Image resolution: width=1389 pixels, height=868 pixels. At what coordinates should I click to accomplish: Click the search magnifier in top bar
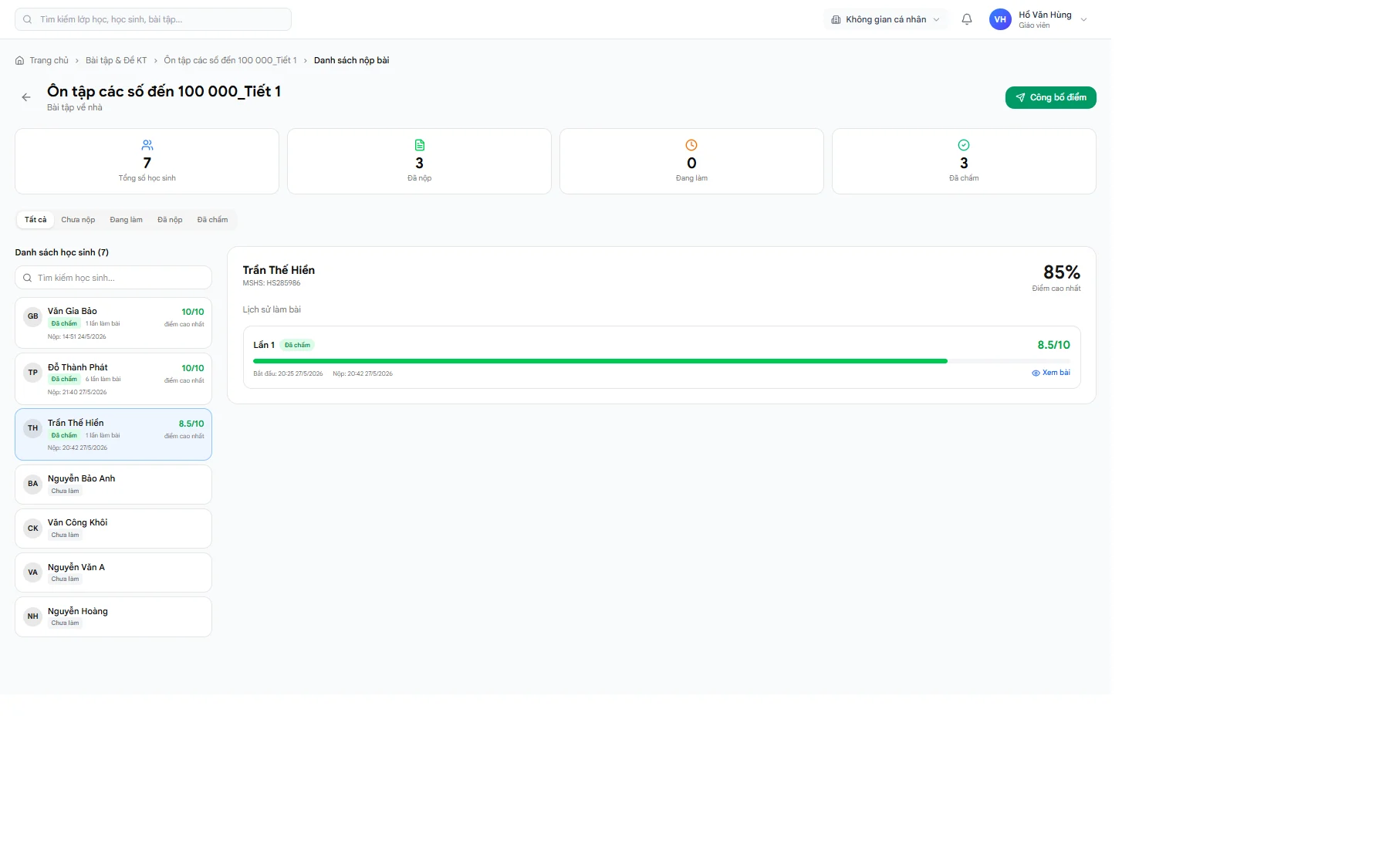tap(28, 19)
